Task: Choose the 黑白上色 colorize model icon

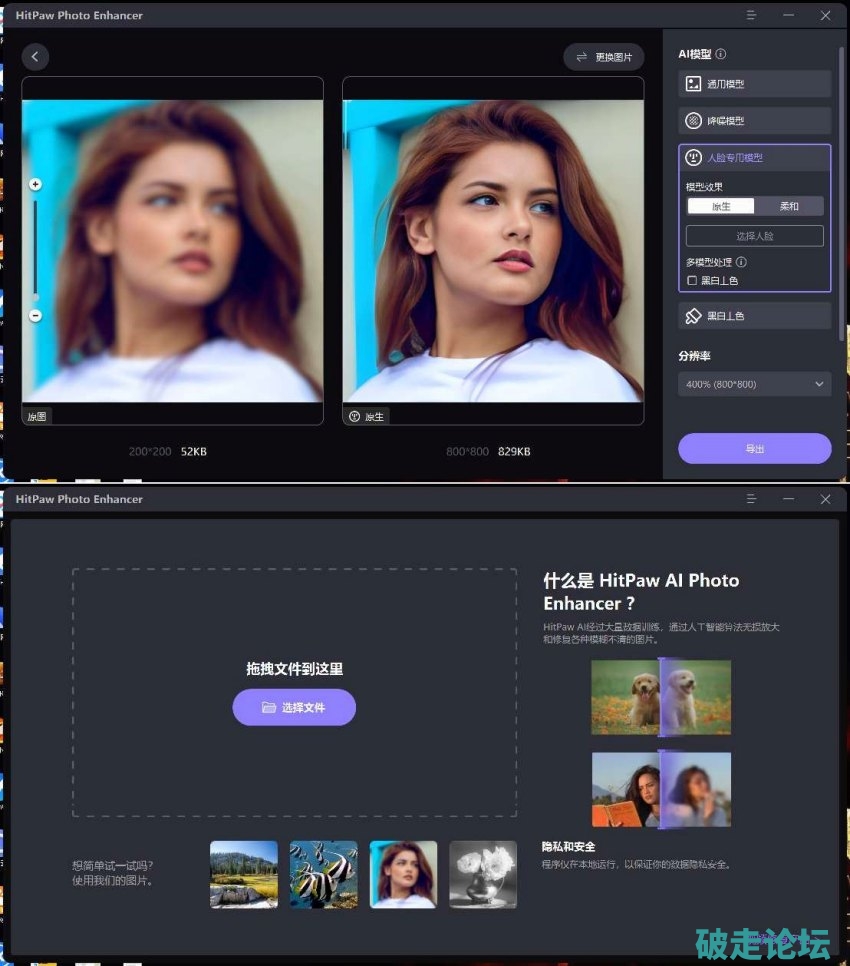Action: click(x=693, y=316)
